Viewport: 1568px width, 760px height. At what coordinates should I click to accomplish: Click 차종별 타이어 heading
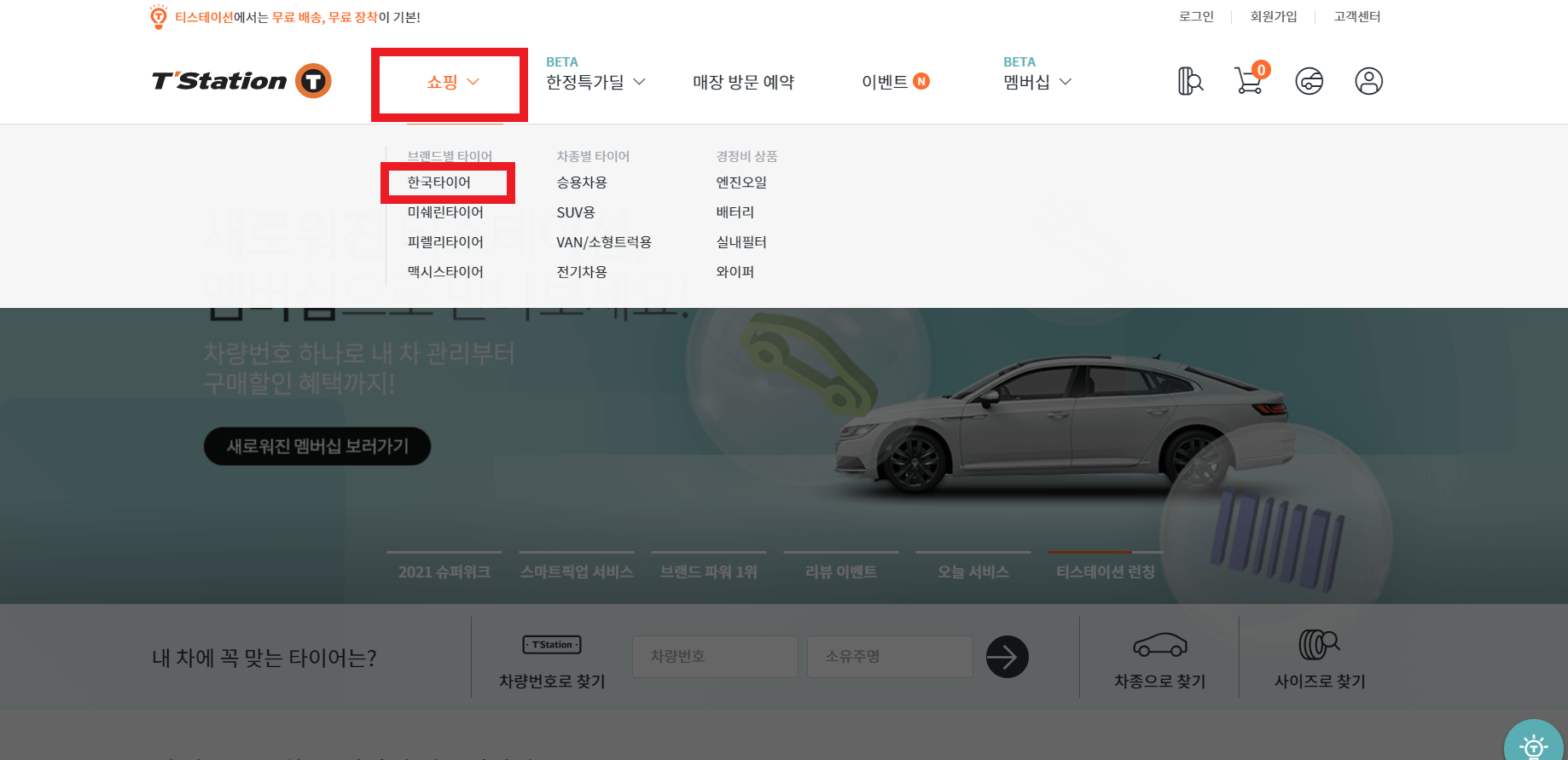click(593, 156)
